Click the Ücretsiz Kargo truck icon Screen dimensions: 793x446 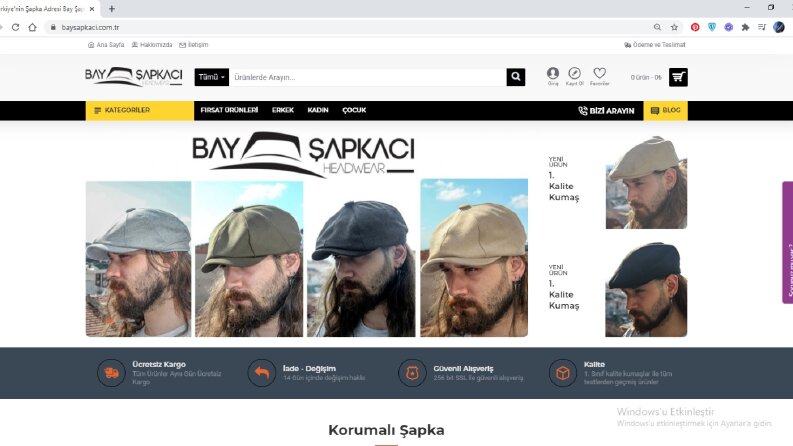(111, 373)
